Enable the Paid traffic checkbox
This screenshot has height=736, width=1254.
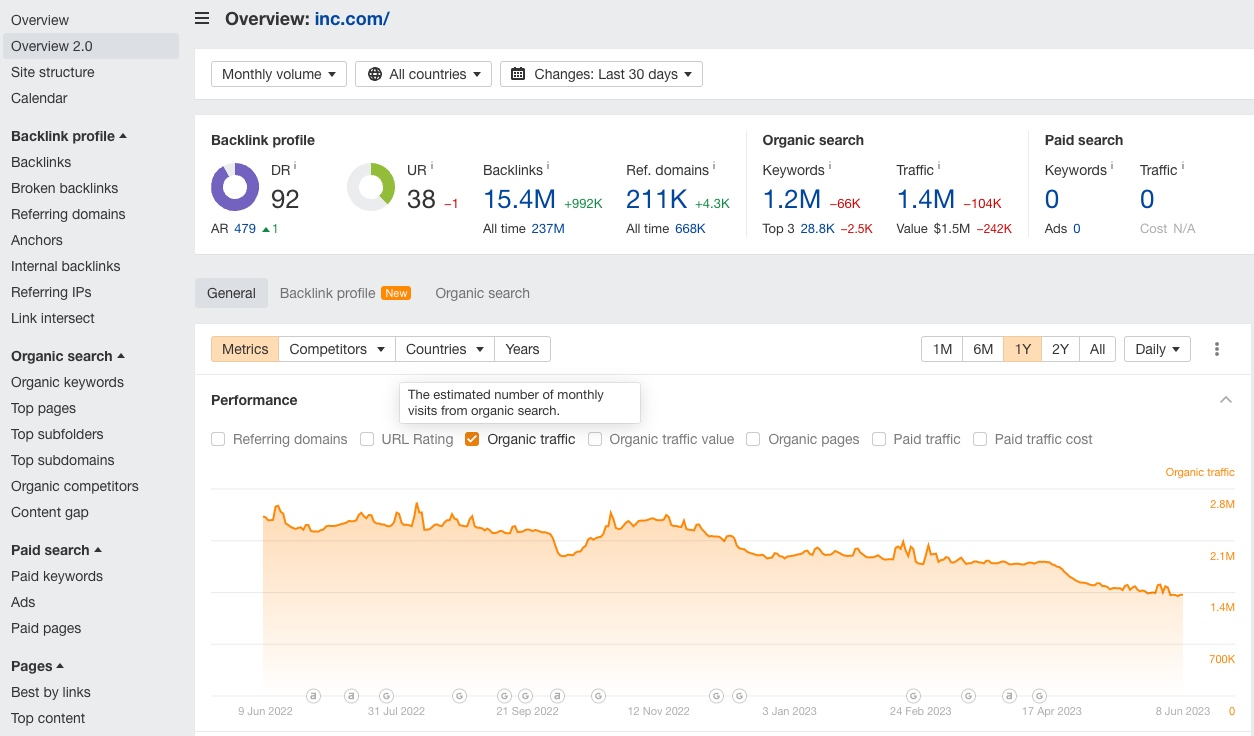[879, 439]
